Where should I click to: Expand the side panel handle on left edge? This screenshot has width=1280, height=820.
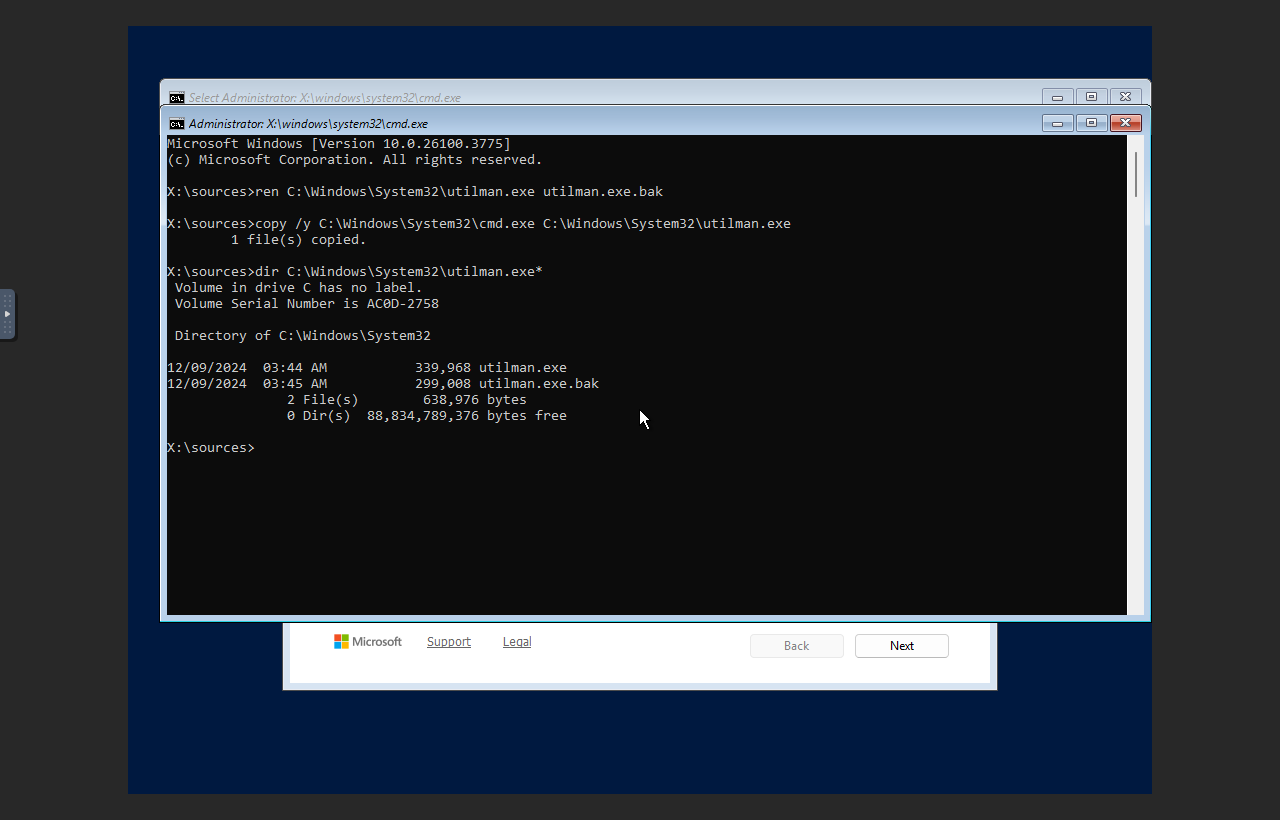(x=7, y=314)
